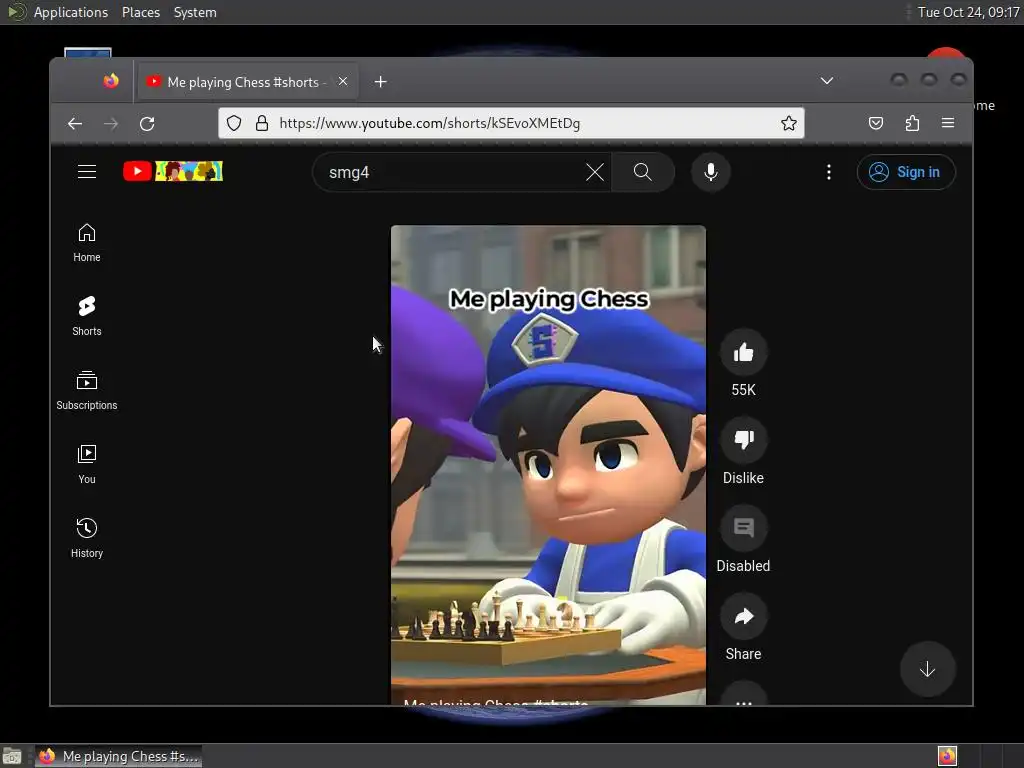1024x768 pixels.
Task: Reload the current page
Action: 147,123
